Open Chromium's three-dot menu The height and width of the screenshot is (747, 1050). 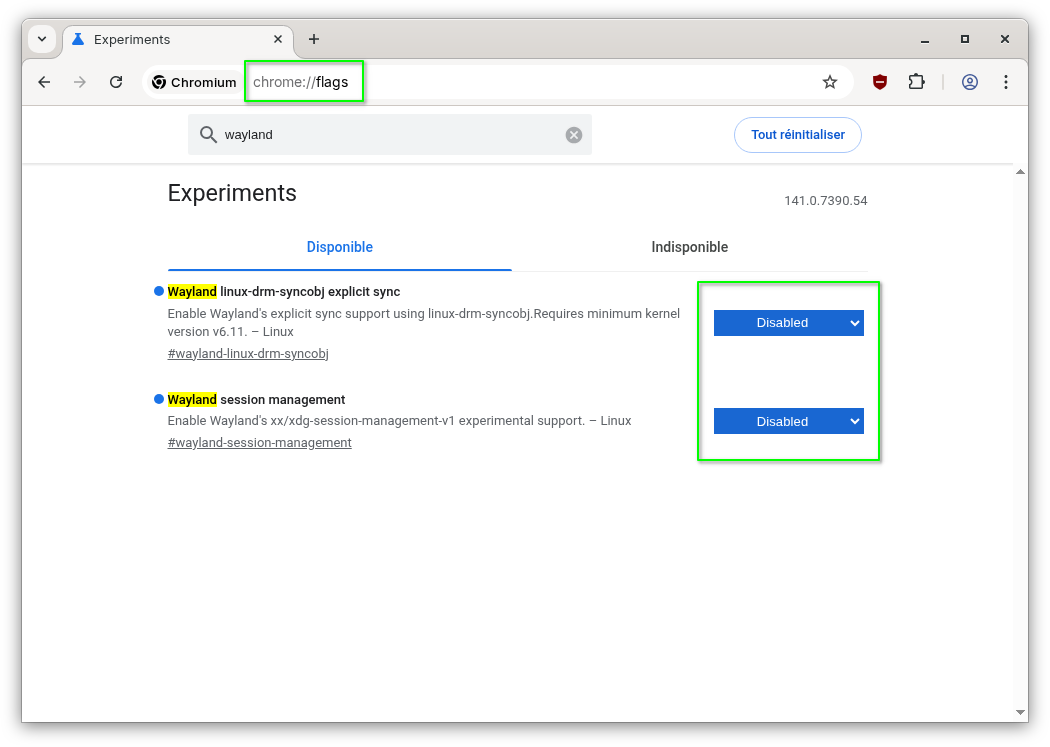1005,82
